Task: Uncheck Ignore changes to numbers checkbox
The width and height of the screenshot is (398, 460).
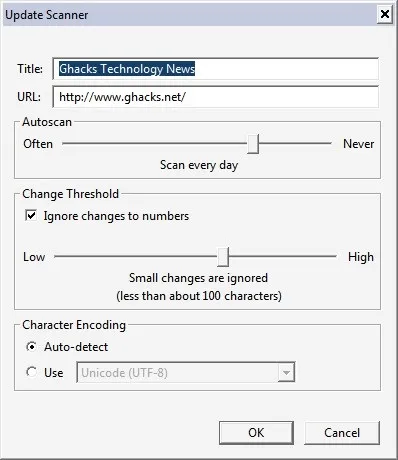Action: click(x=31, y=216)
